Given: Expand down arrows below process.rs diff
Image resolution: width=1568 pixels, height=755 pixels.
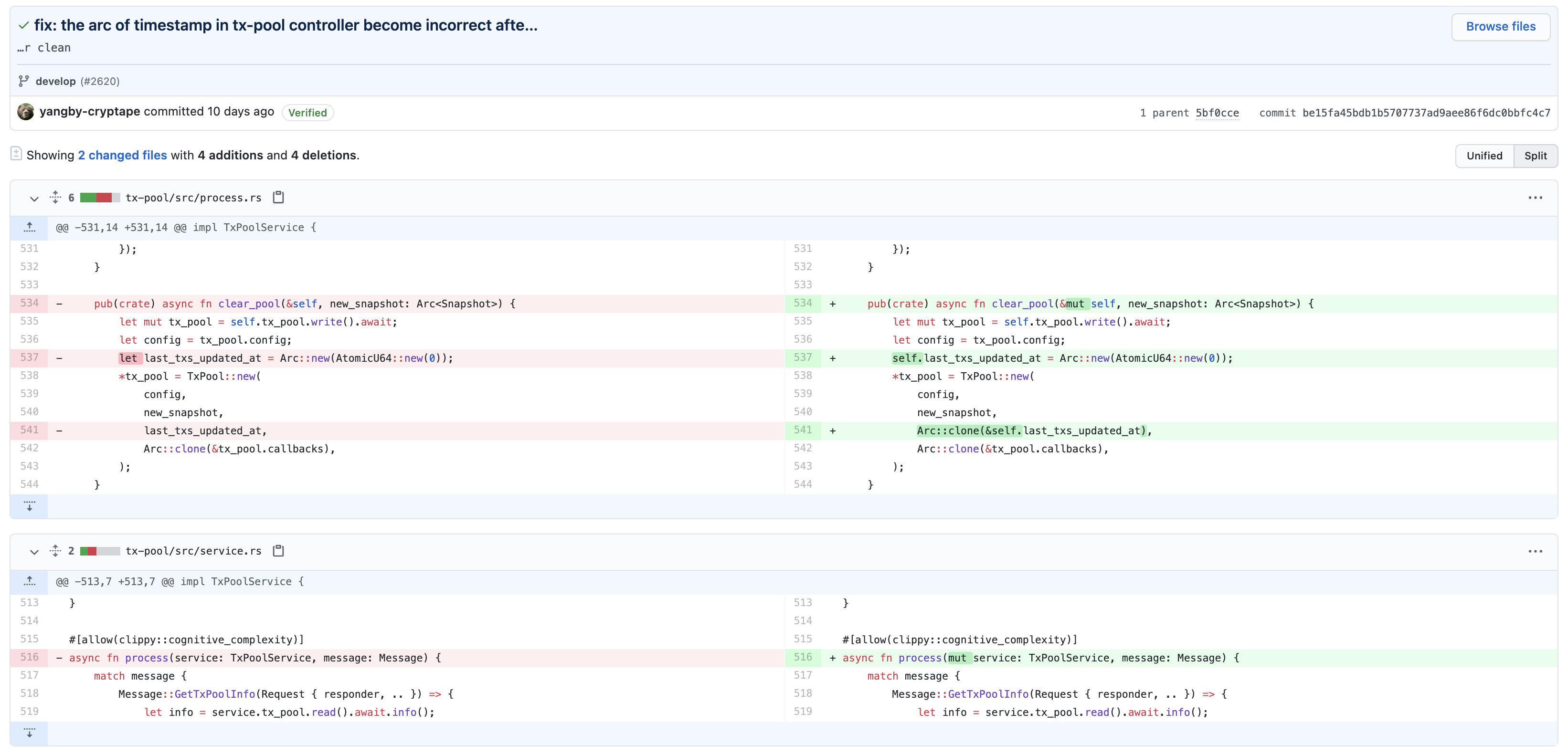Looking at the screenshot, I should click(x=29, y=506).
